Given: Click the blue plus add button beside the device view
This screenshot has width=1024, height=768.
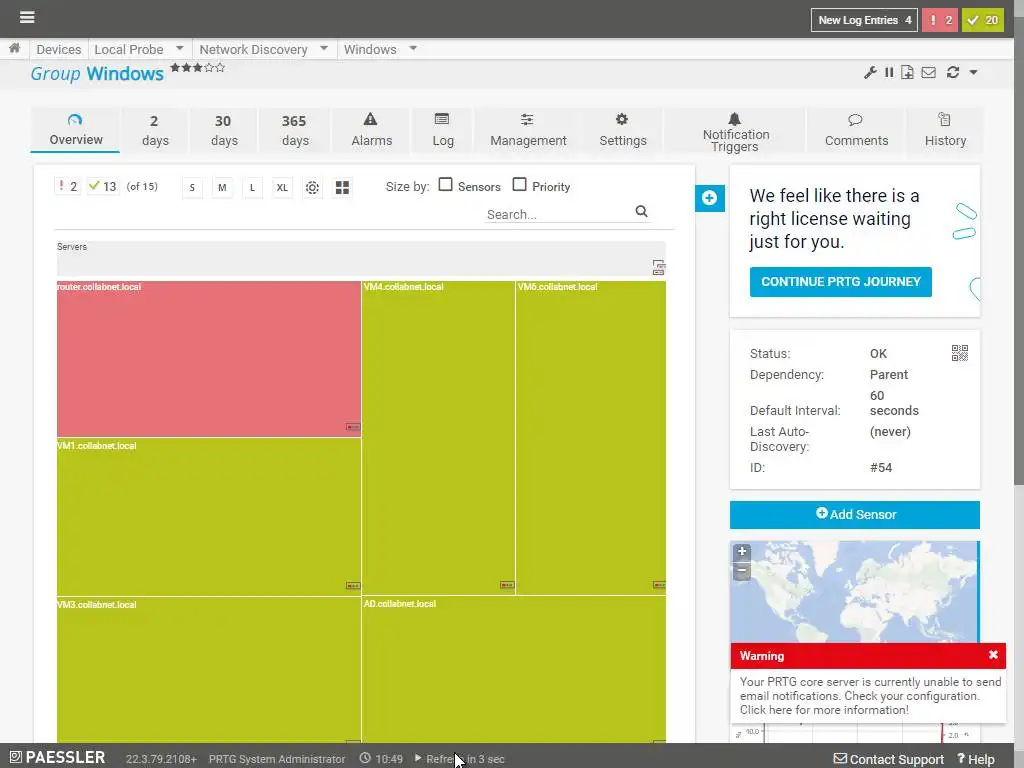Looking at the screenshot, I should pyautogui.click(x=710, y=198).
